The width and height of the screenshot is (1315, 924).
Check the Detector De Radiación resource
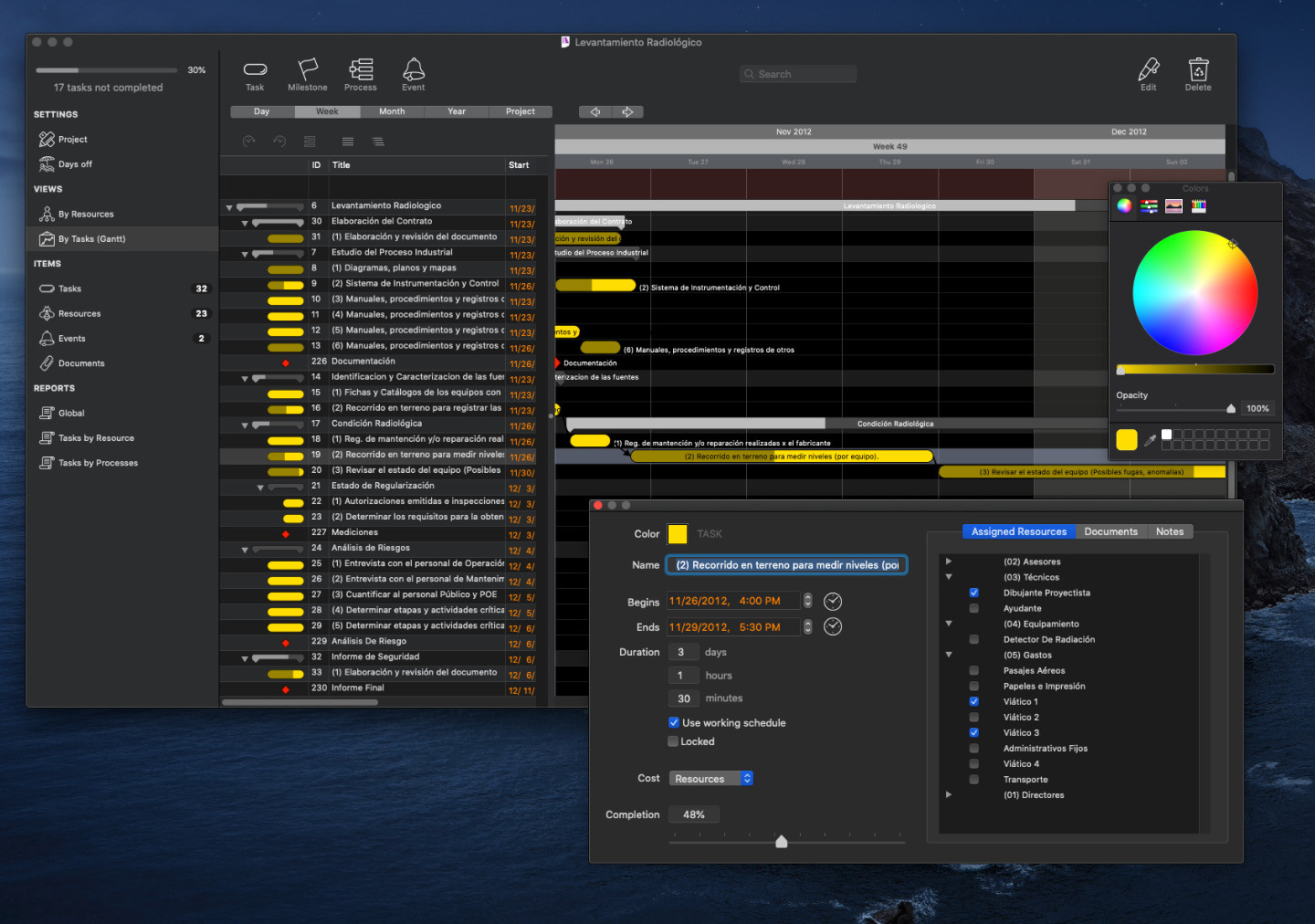coord(973,640)
